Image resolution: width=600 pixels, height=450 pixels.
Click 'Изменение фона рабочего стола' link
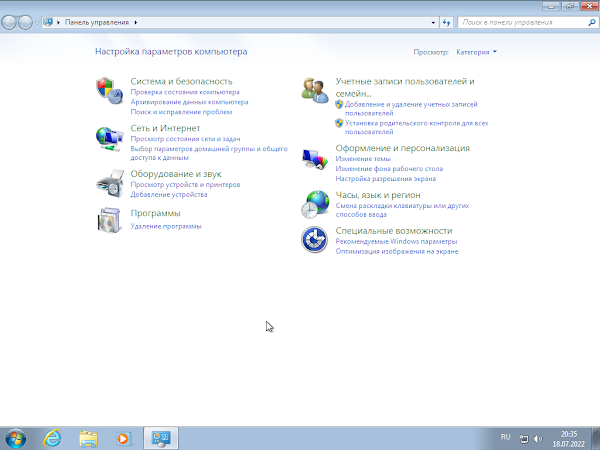[x=389, y=169]
